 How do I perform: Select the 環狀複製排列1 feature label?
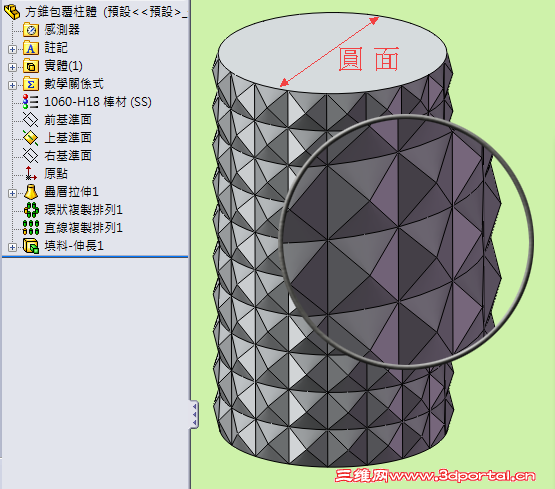[84, 210]
